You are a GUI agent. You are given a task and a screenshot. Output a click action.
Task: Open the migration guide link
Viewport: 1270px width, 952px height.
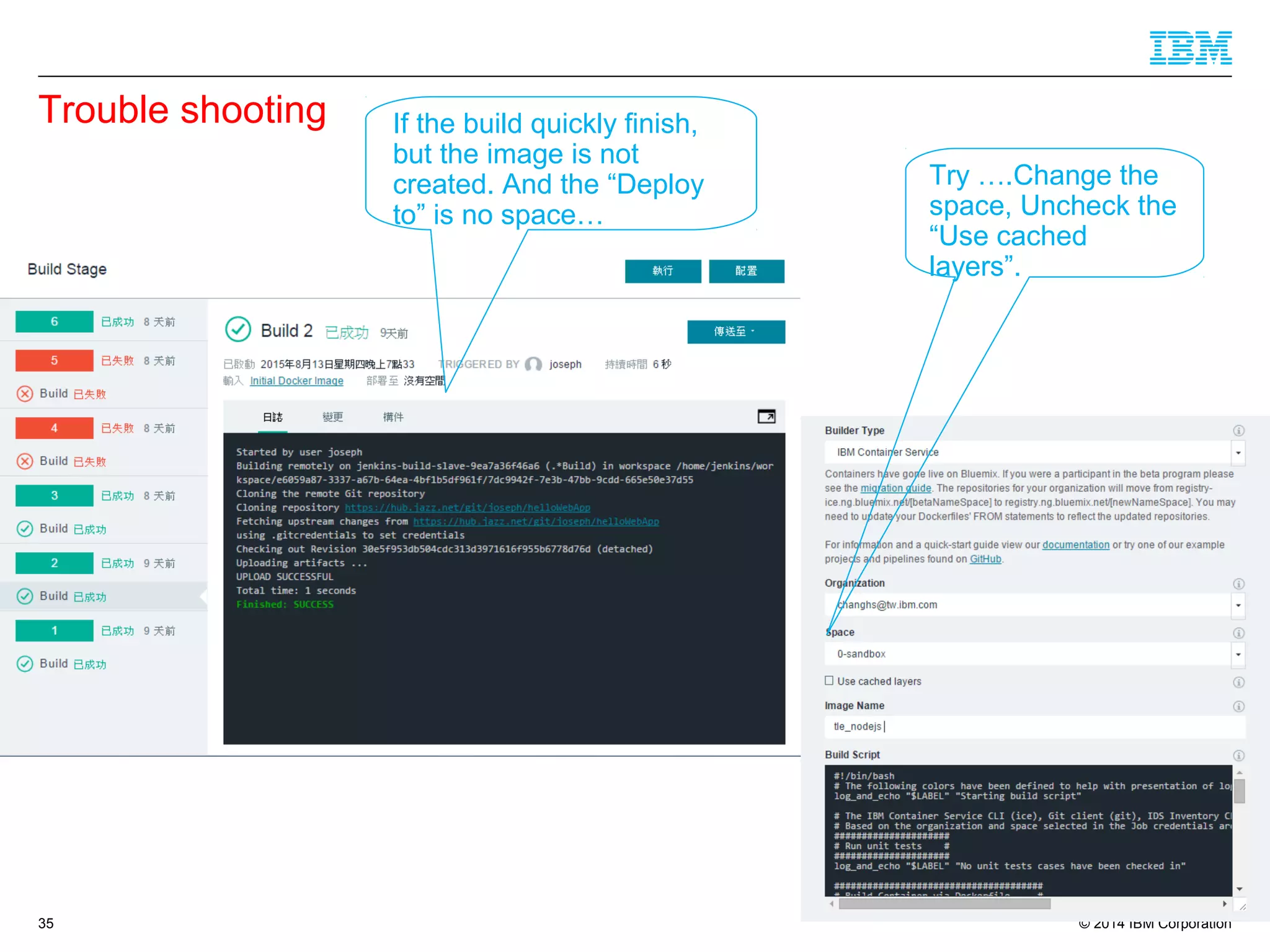[895, 488]
